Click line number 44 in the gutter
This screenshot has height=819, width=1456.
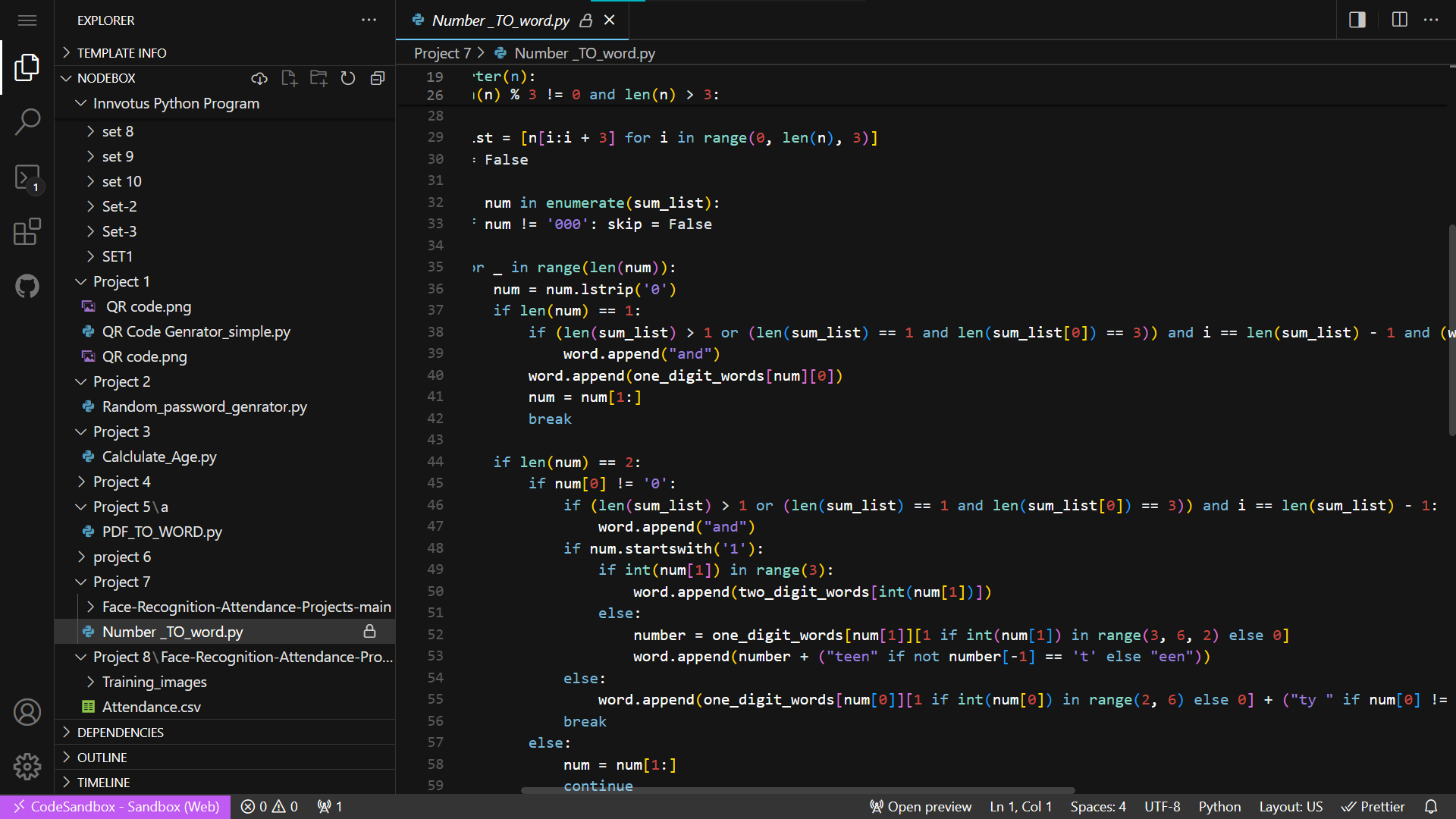click(435, 461)
